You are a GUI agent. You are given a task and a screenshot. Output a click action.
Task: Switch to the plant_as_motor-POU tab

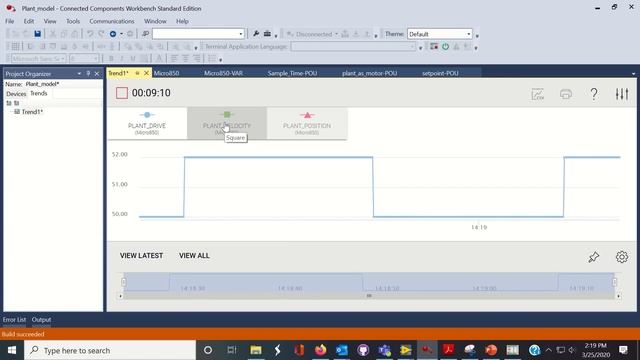click(x=369, y=73)
